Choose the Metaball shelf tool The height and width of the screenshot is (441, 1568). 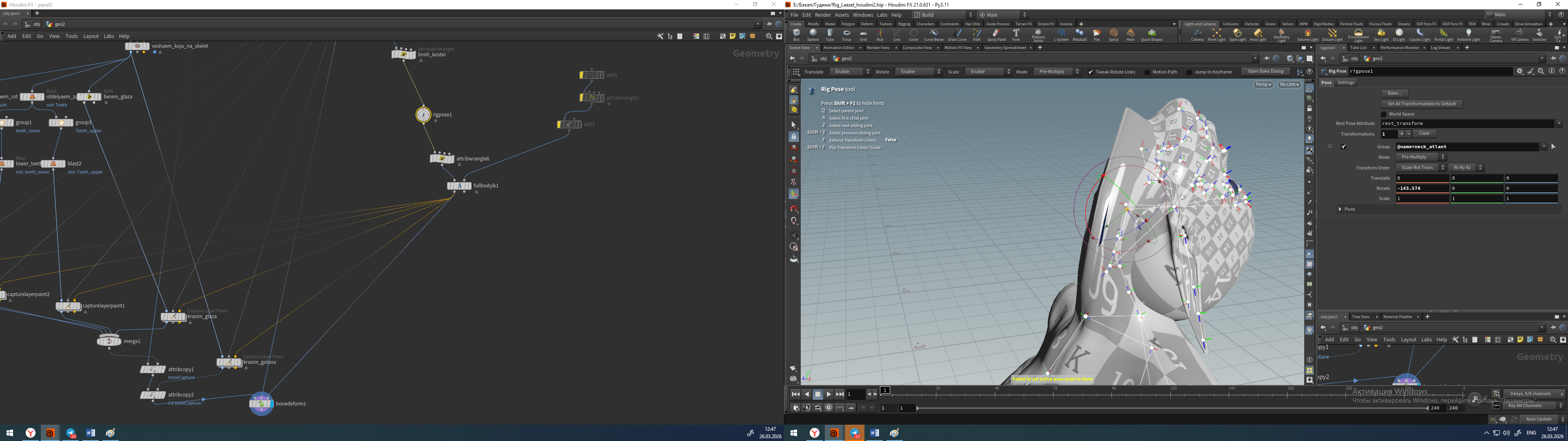[1080, 36]
